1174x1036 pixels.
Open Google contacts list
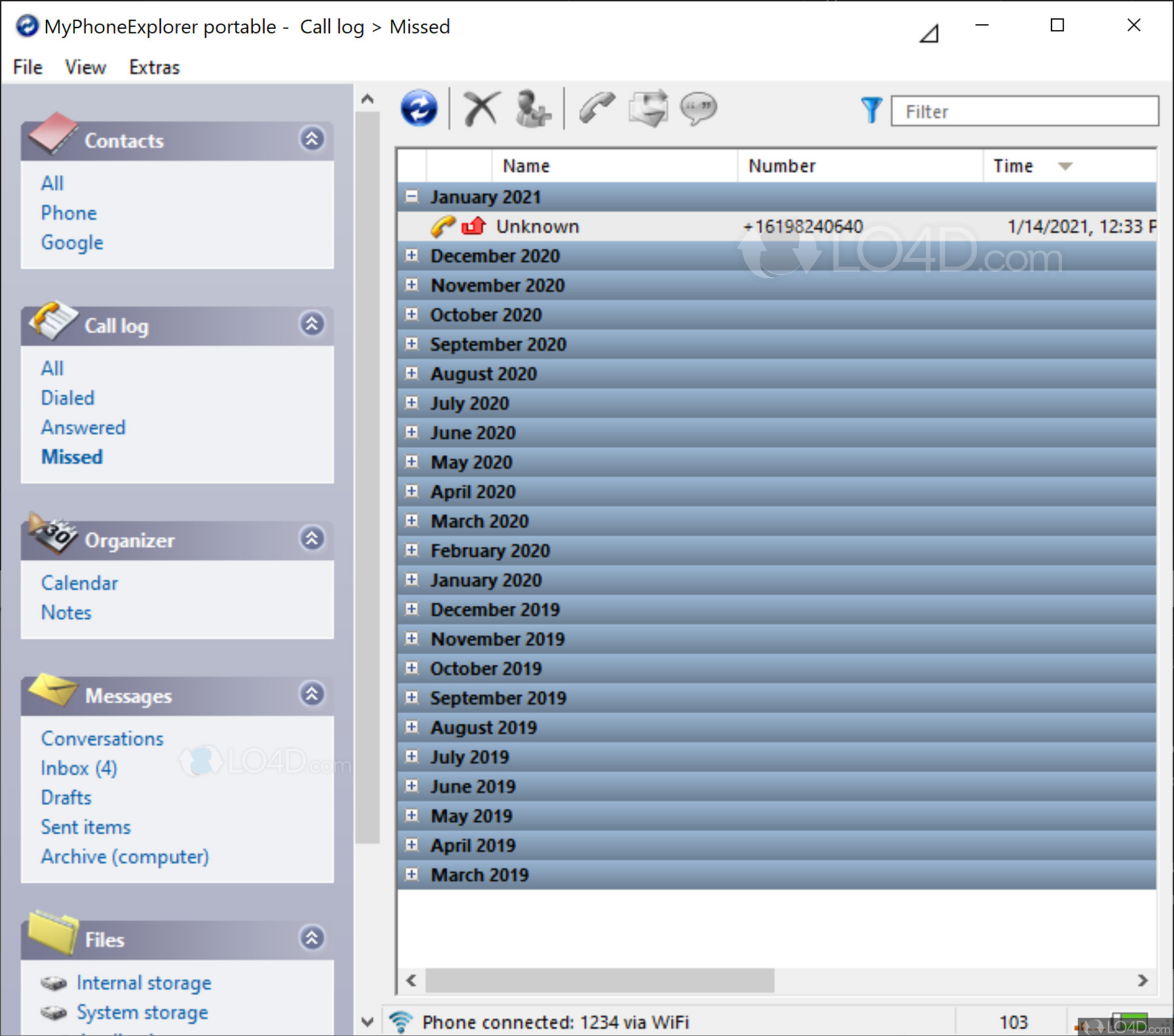72,243
